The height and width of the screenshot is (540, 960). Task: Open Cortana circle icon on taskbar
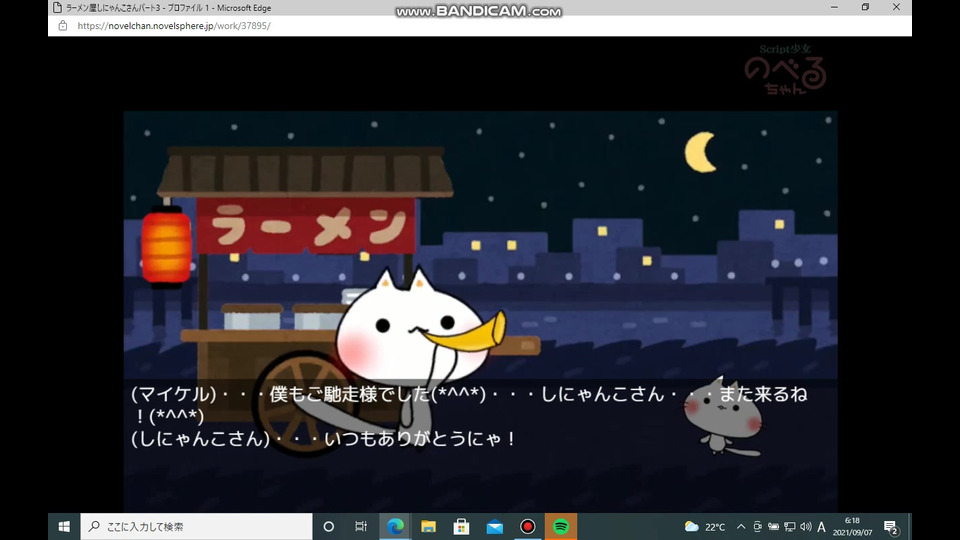329,527
